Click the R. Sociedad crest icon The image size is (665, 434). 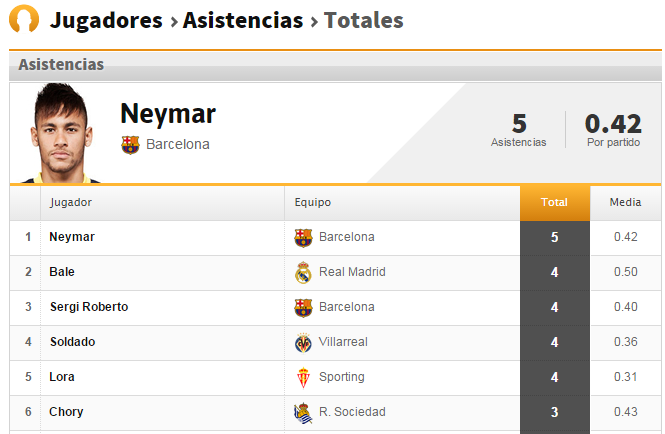tap(303, 413)
